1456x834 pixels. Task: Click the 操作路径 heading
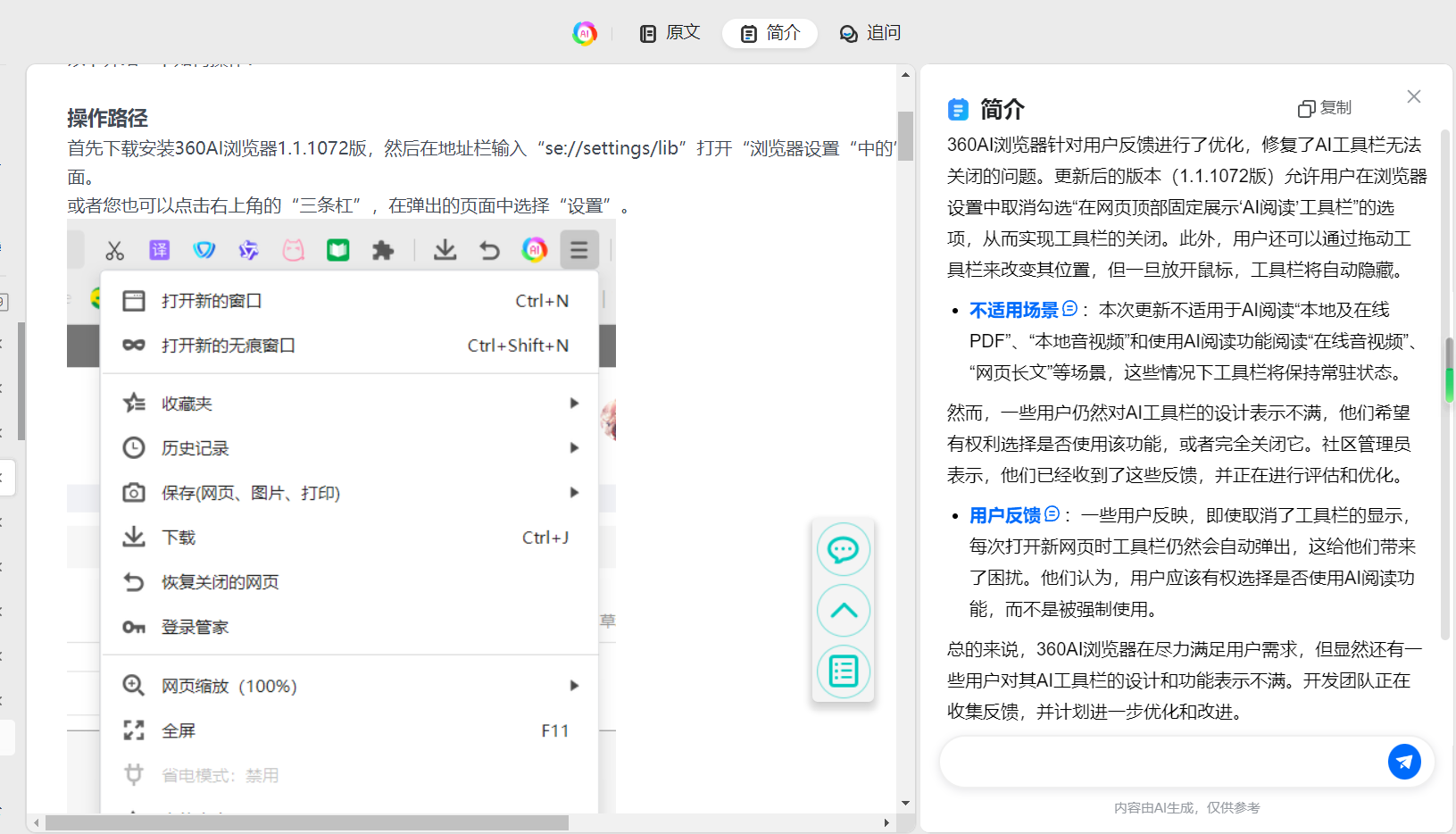click(107, 118)
